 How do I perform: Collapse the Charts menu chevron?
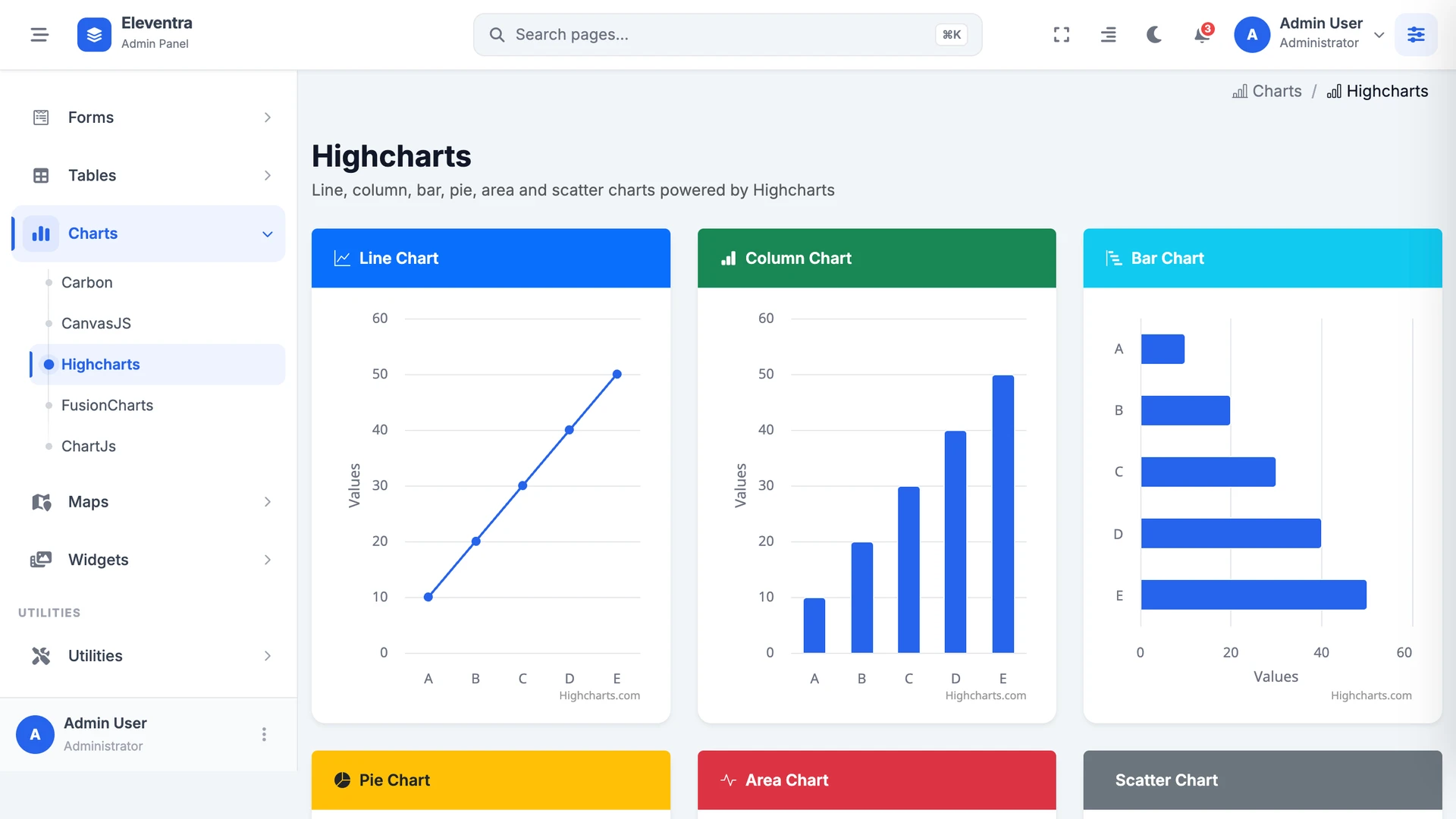pyautogui.click(x=267, y=234)
